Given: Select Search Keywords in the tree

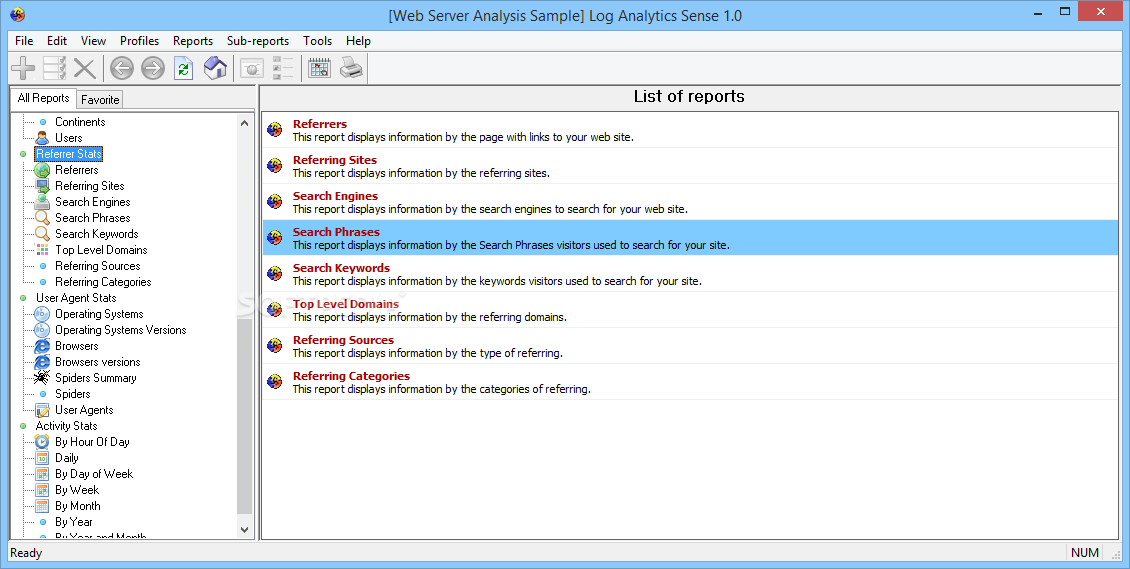Looking at the screenshot, I should pyautogui.click(x=97, y=234).
